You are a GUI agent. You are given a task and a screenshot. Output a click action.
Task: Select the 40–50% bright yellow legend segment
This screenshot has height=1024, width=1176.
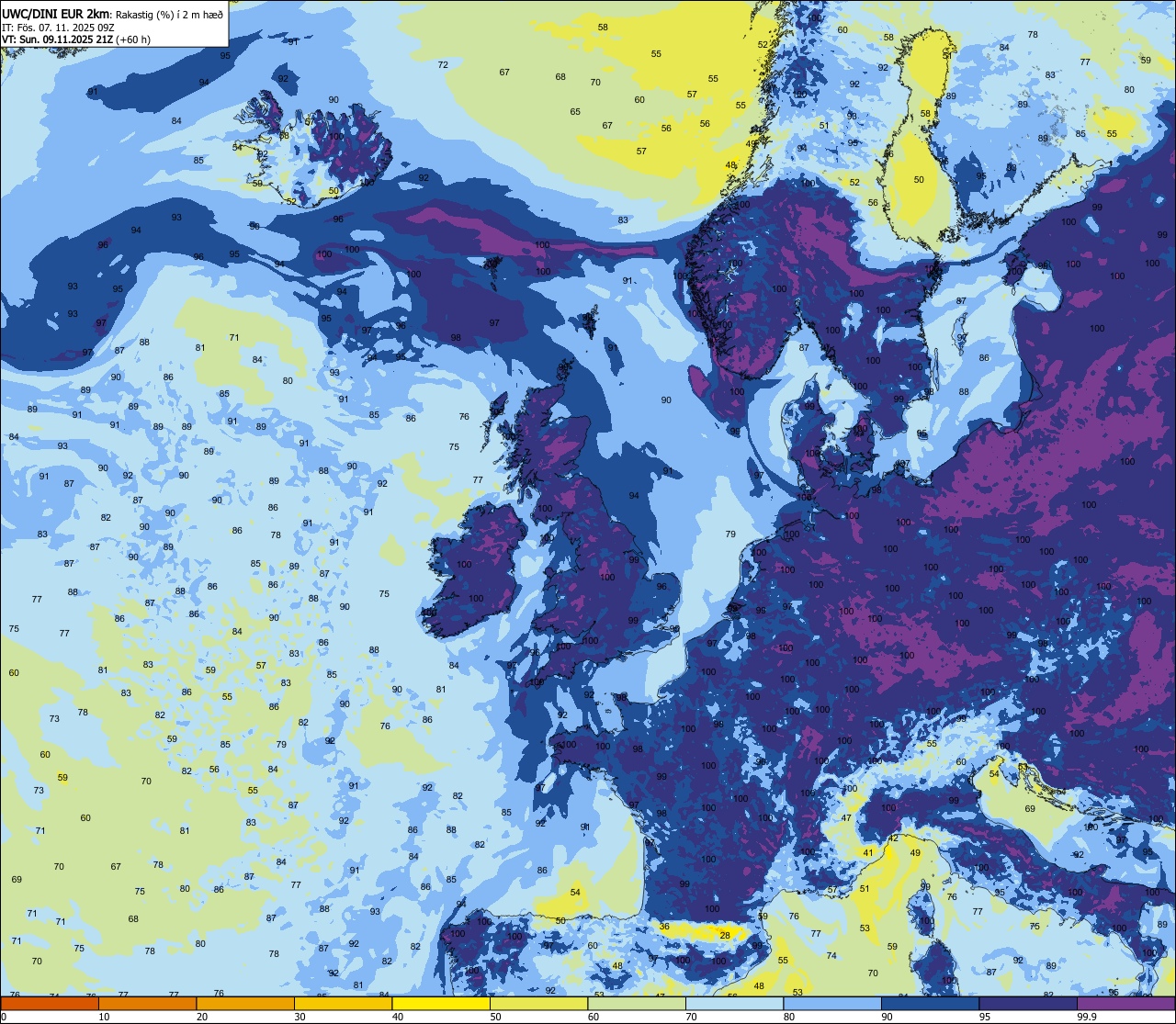click(x=441, y=1003)
